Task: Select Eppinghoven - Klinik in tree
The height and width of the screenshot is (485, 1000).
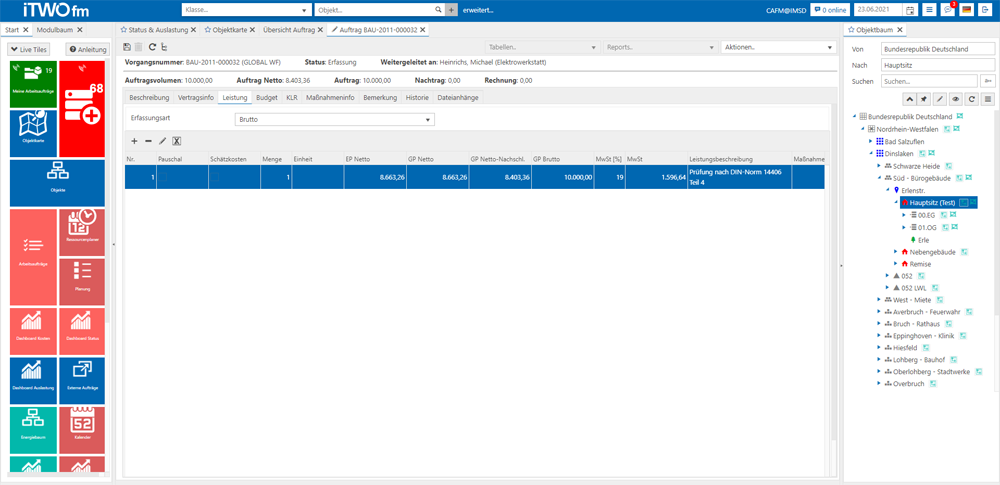Action: pyautogui.click(x=924, y=334)
